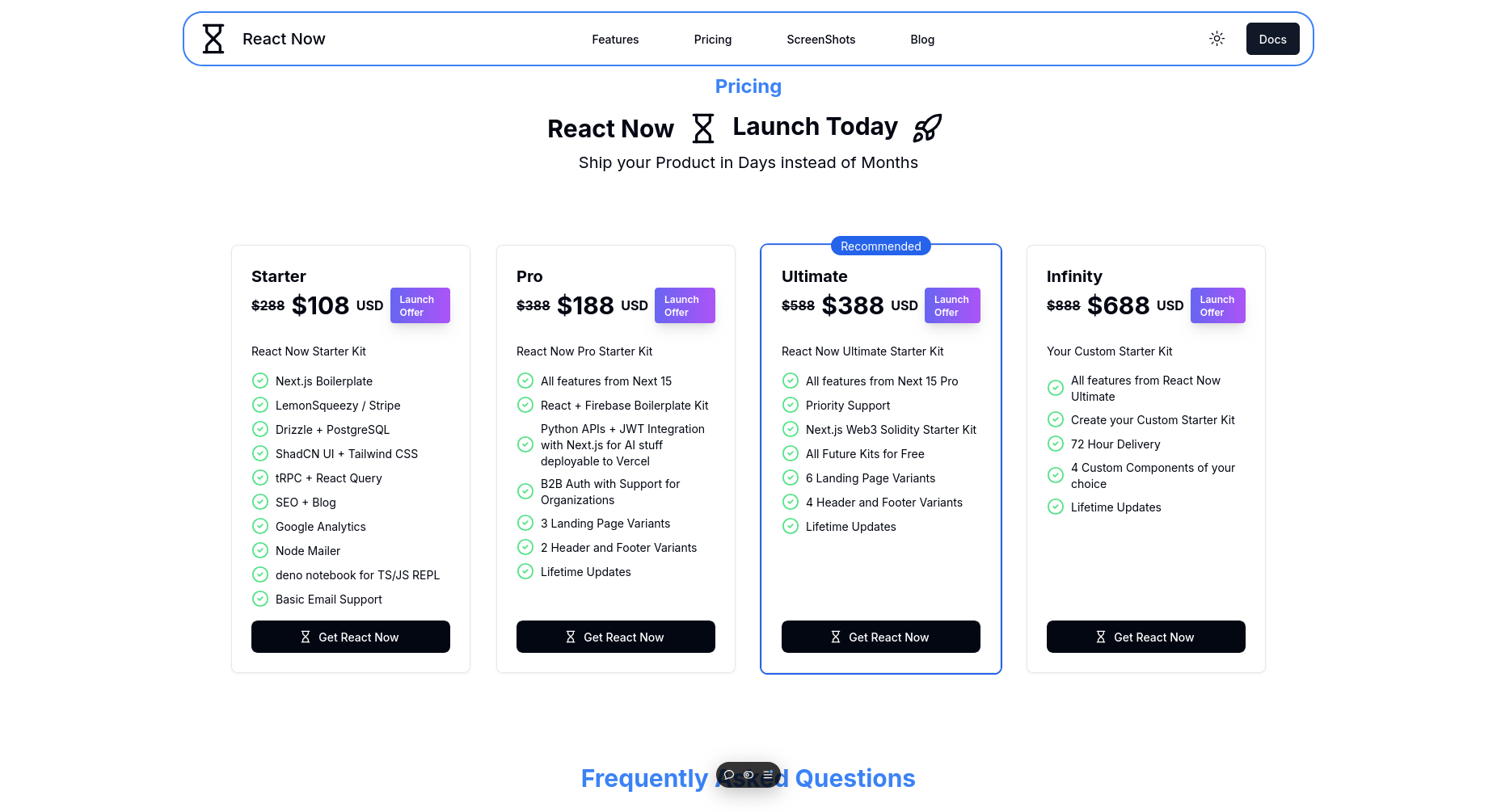Open the Blog nav link

[922, 40]
